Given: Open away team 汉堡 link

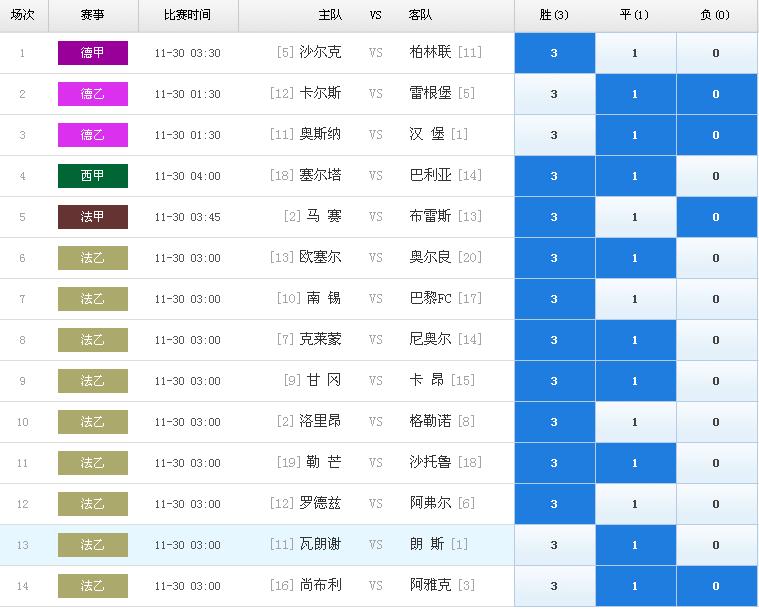Looking at the screenshot, I should (427, 134).
